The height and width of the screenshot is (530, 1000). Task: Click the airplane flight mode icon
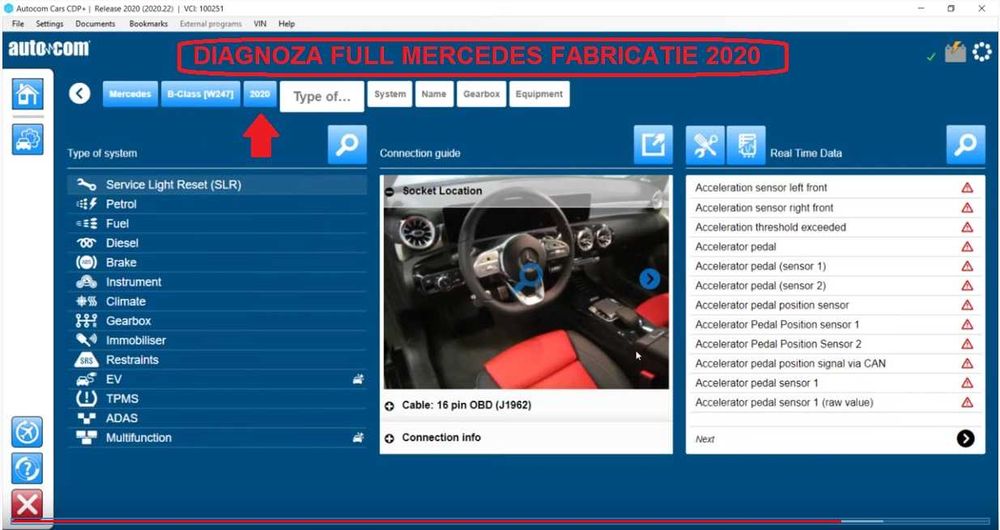27,432
